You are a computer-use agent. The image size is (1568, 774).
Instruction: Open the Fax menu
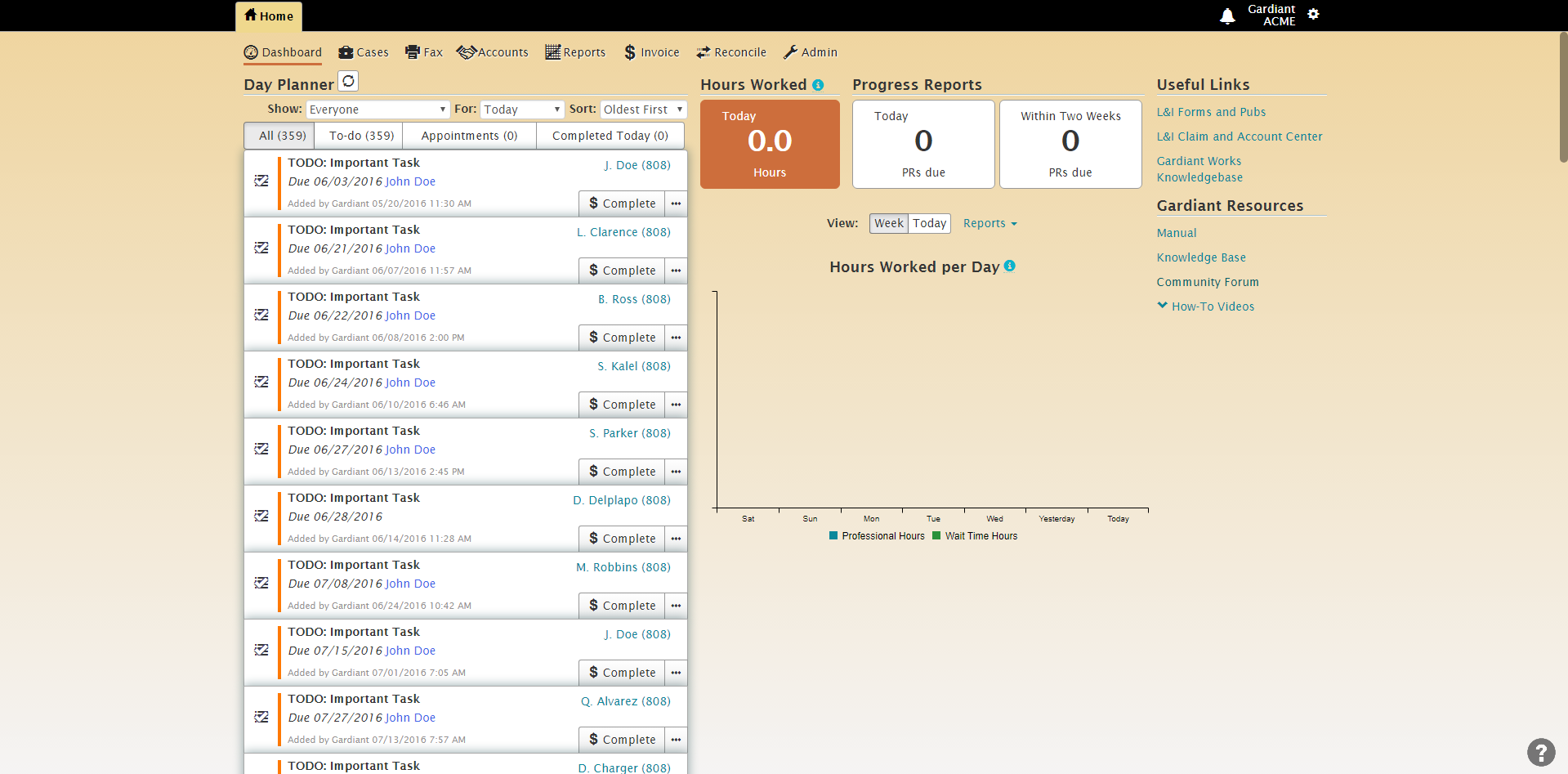tap(424, 52)
